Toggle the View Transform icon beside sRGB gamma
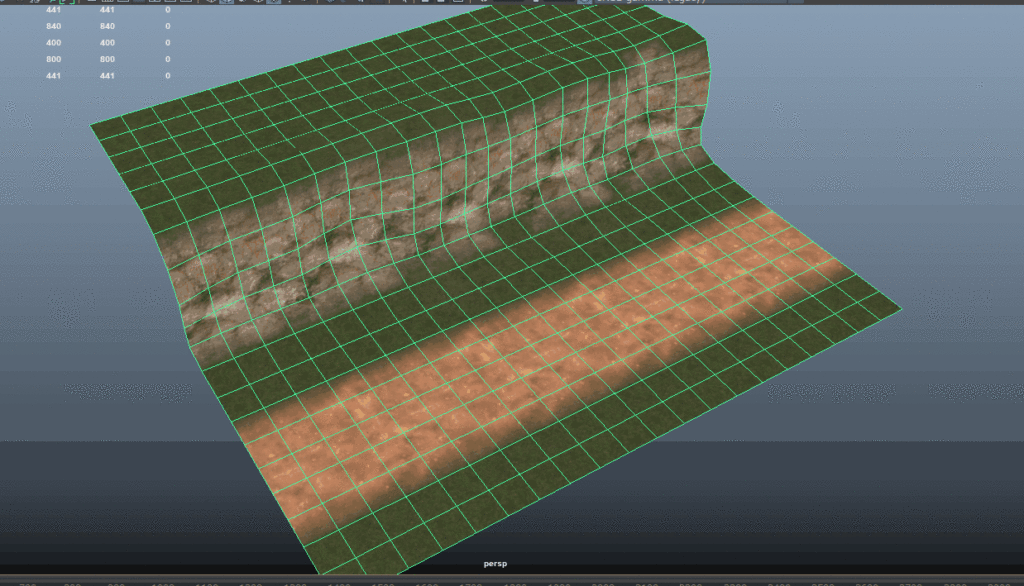 (x=585, y=3)
